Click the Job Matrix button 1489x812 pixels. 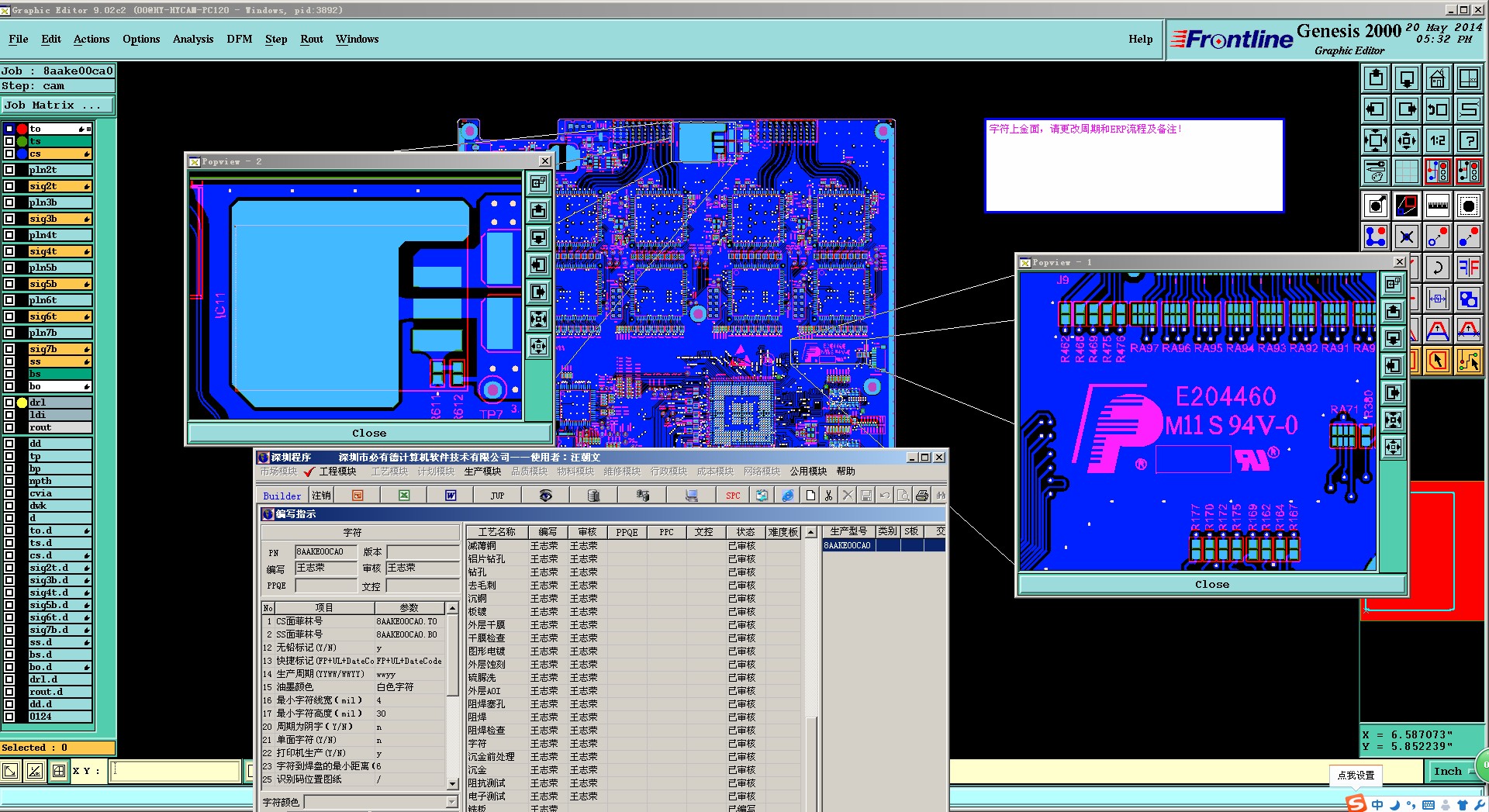57,105
